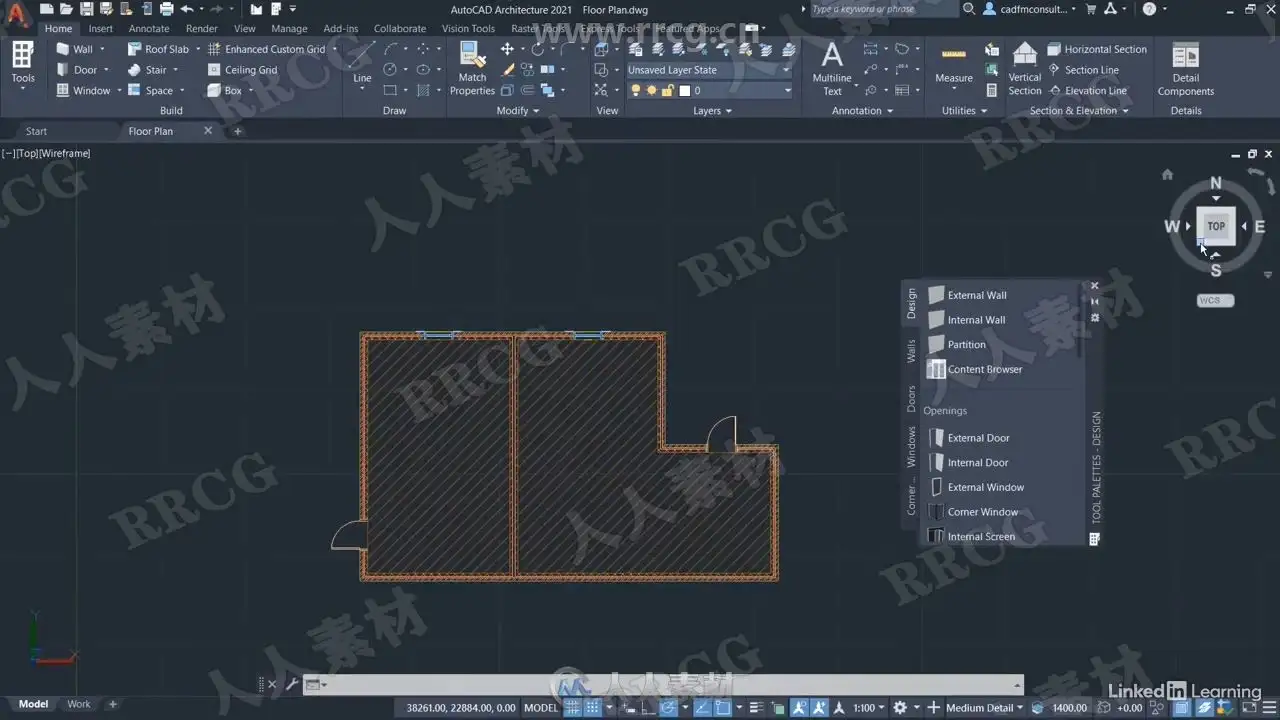The image size is (1280, 720).
Task: Click the AutoCAD application menu logo
Action: pyautogui.click(x=16, y=12)
